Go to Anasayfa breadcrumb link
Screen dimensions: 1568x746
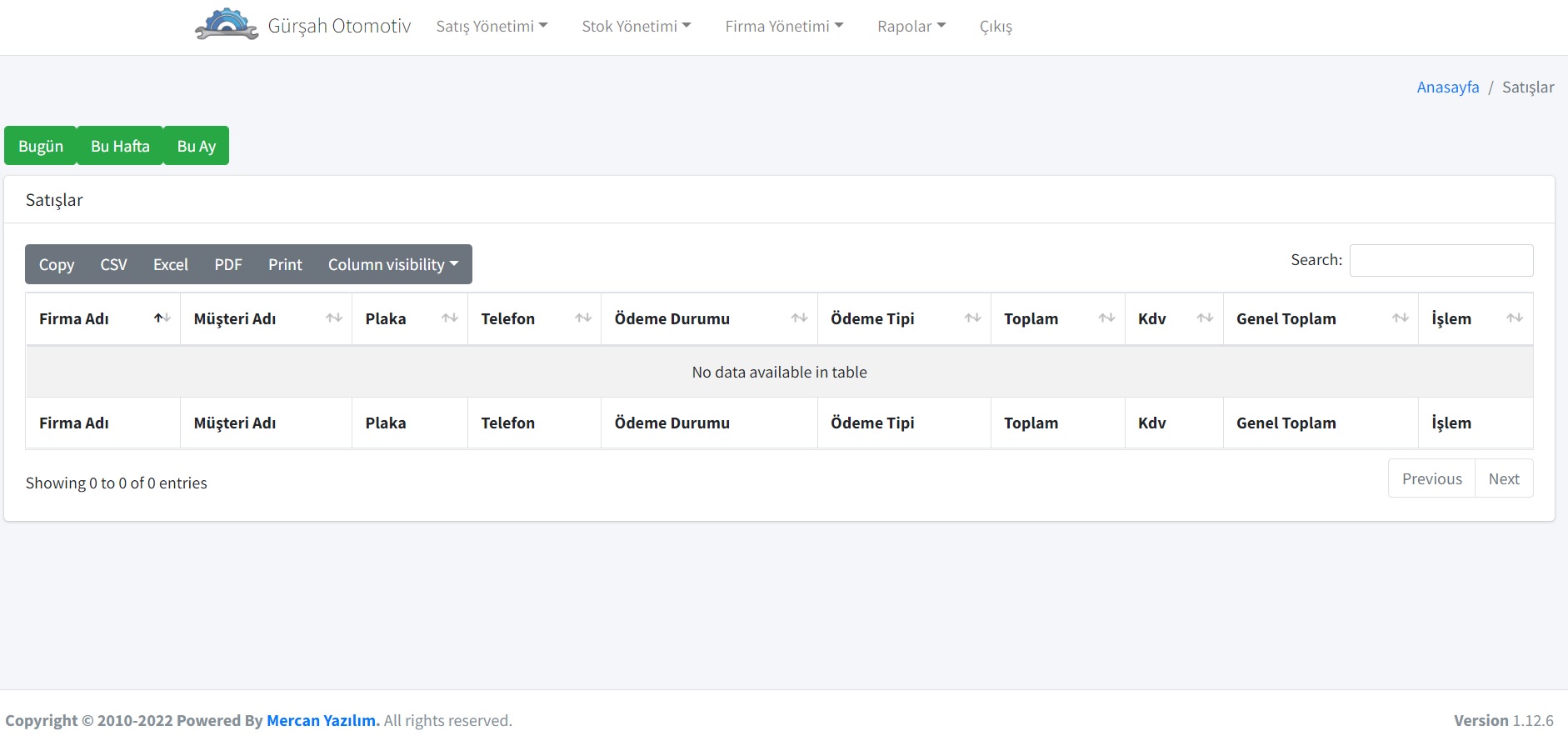1447,88
